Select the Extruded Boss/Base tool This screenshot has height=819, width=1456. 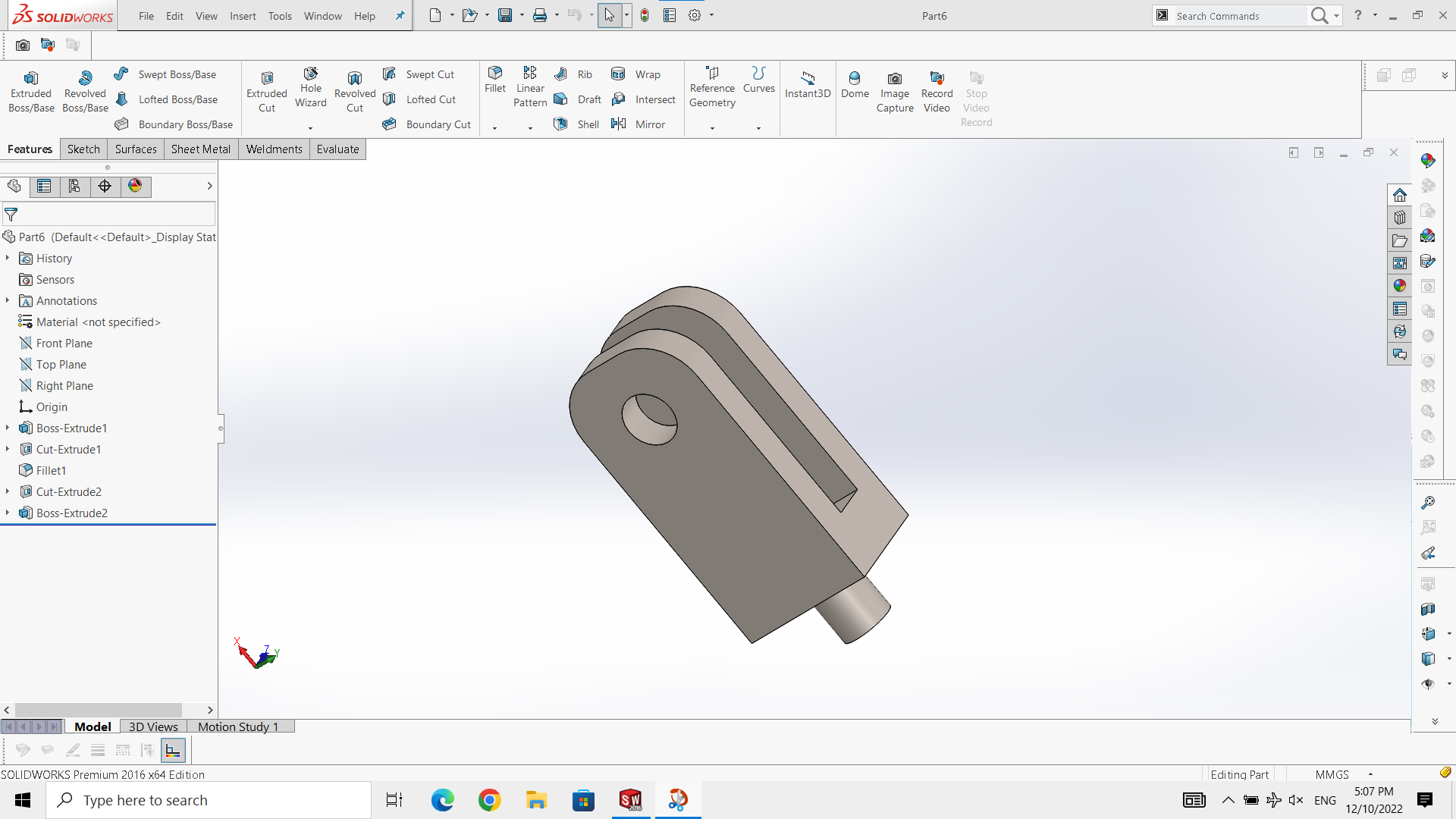pos(31,92)
